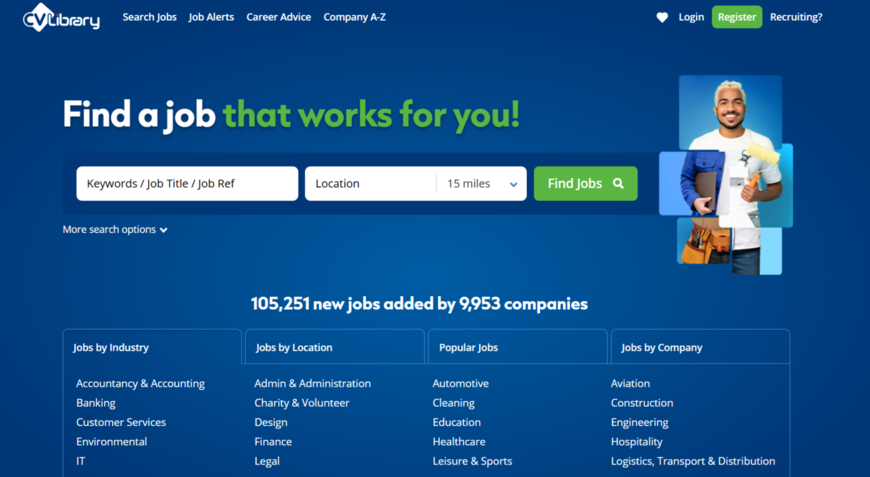Image resolution: width=870 pixels, height=477 pixels.
Task: Open Job Alerts in the navigation bar
Action: point(211,17)
